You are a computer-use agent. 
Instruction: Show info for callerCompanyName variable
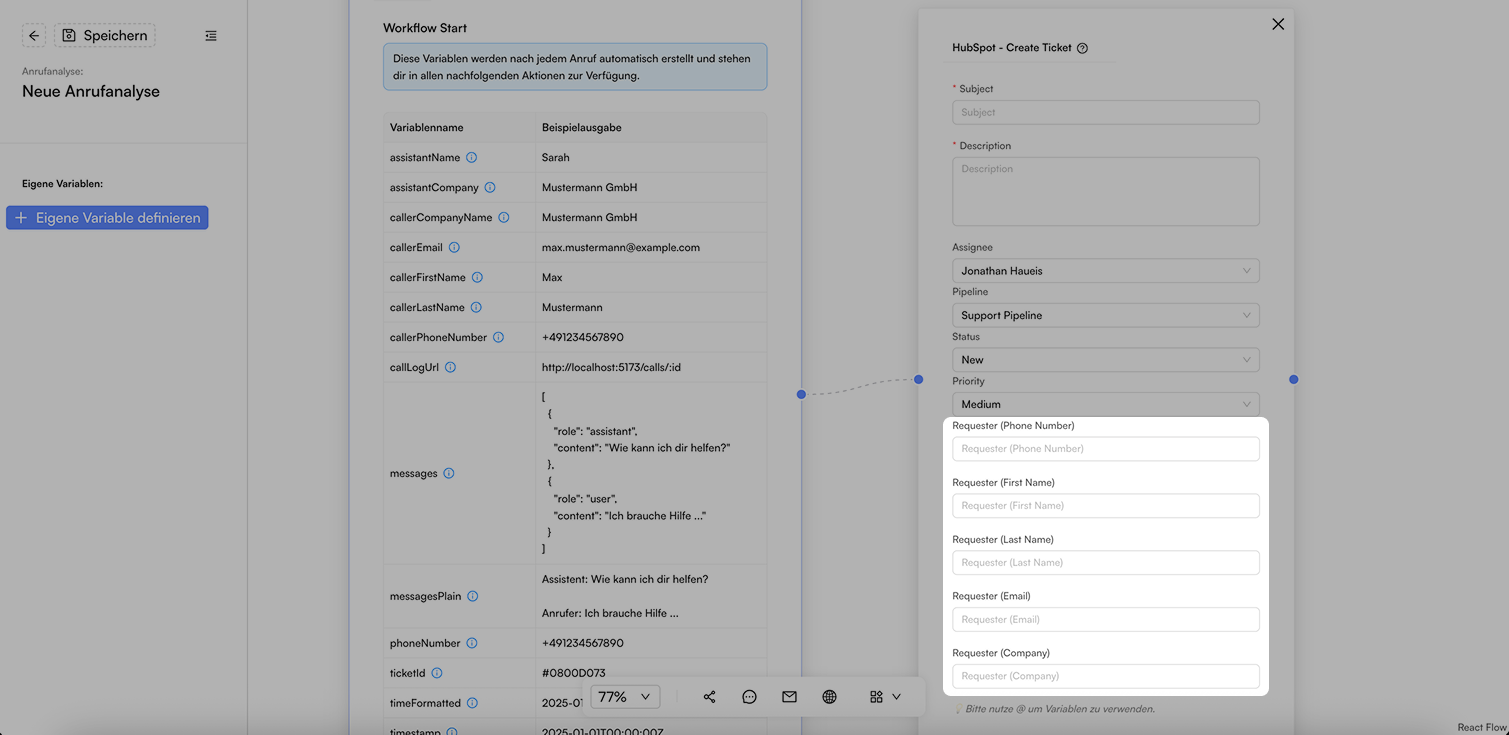pos(504,218)
